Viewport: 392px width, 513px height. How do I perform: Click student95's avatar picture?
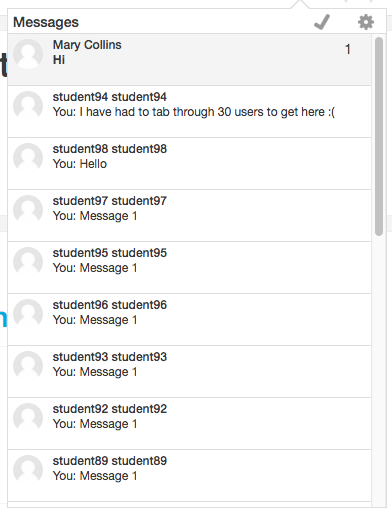tap(28, 262)
